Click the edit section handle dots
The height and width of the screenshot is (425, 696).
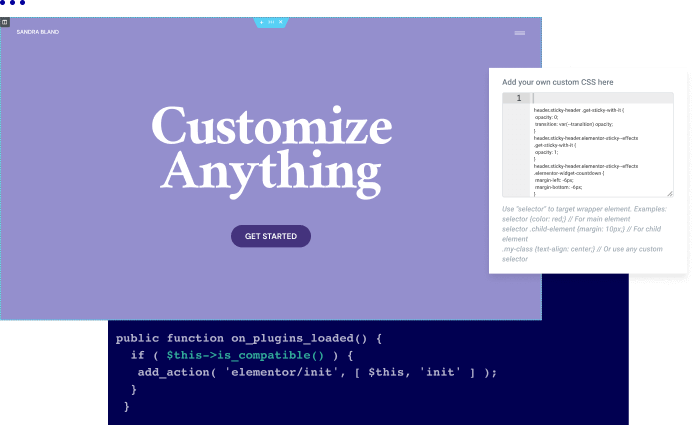271,21
